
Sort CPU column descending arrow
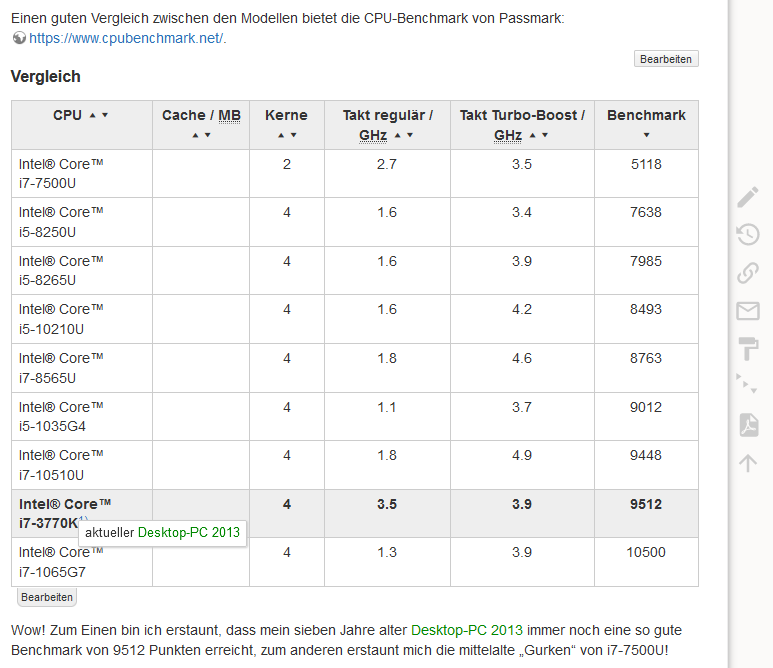[x=105, y=115]
